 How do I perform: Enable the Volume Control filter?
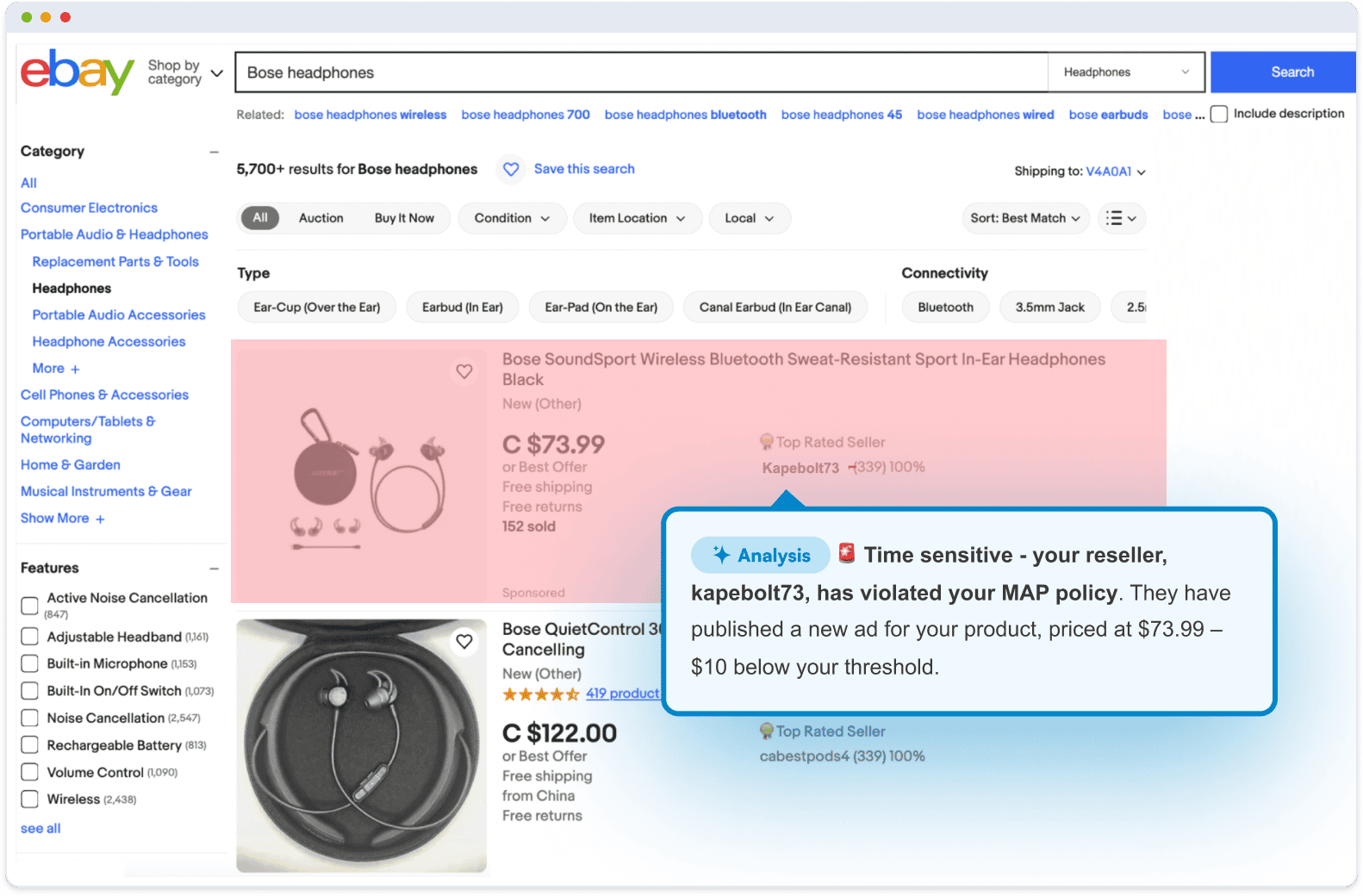tap(29, 772)
